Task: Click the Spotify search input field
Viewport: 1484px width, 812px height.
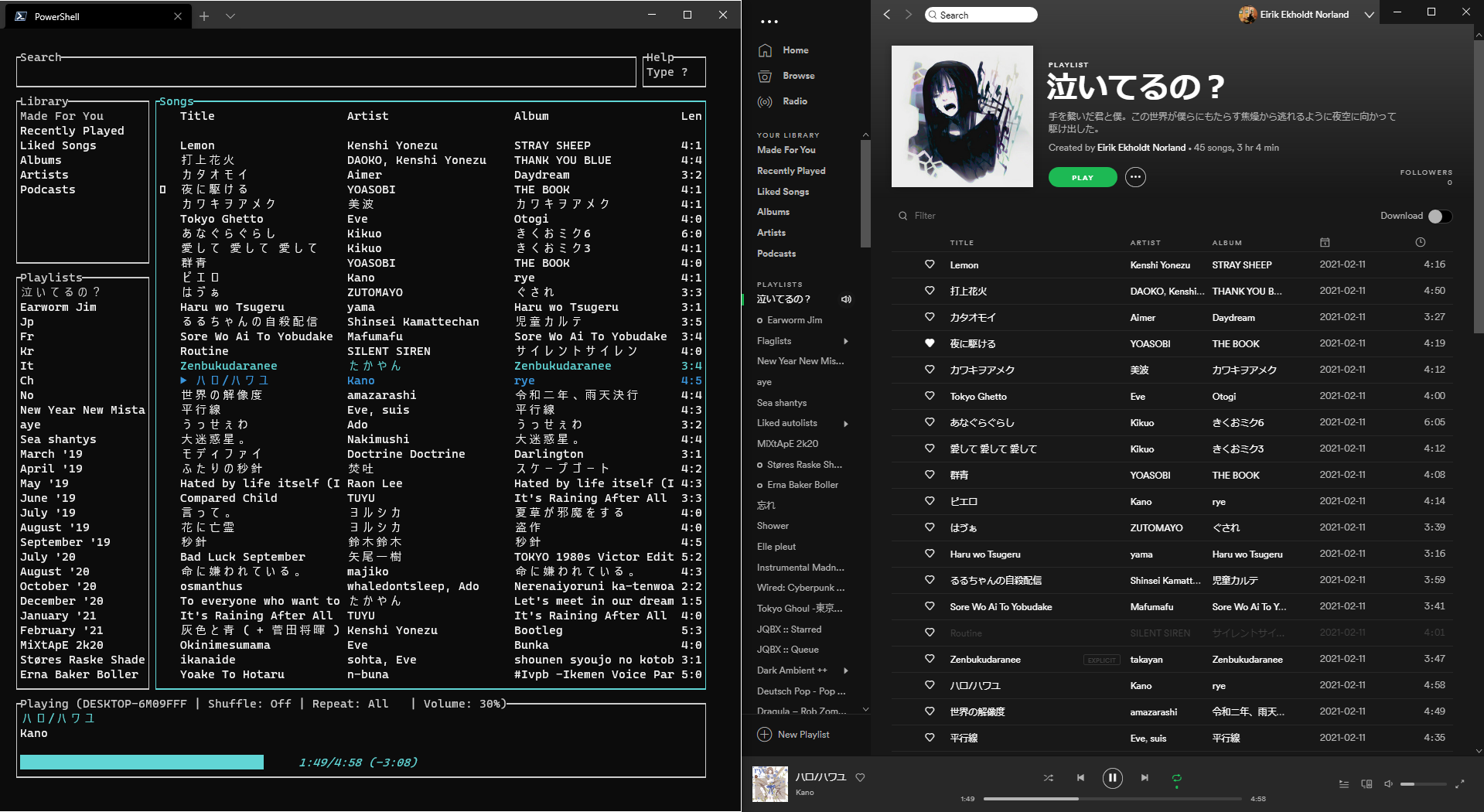Action: 981,14
